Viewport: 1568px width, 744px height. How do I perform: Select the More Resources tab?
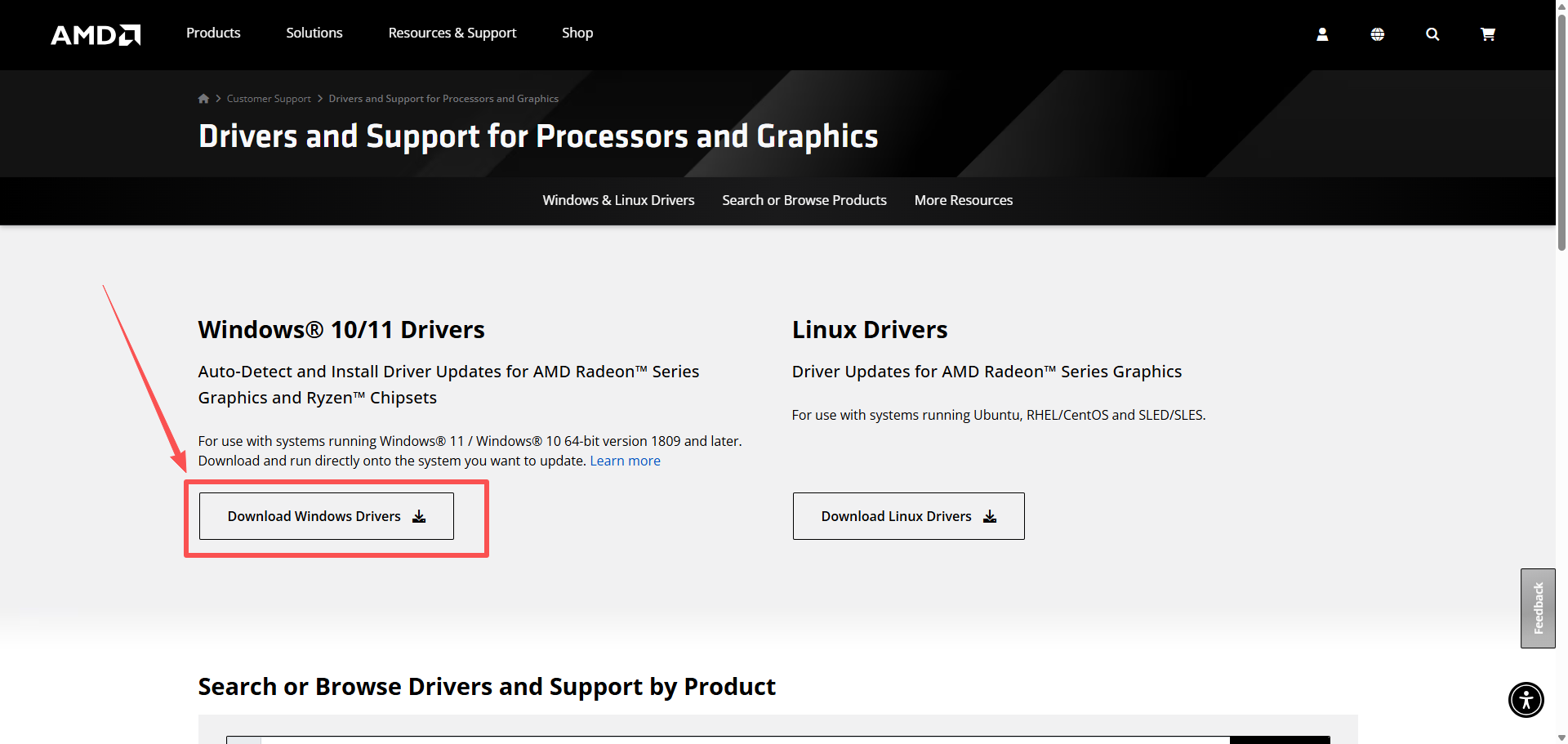pyautogui.click(x=964, y=200)
